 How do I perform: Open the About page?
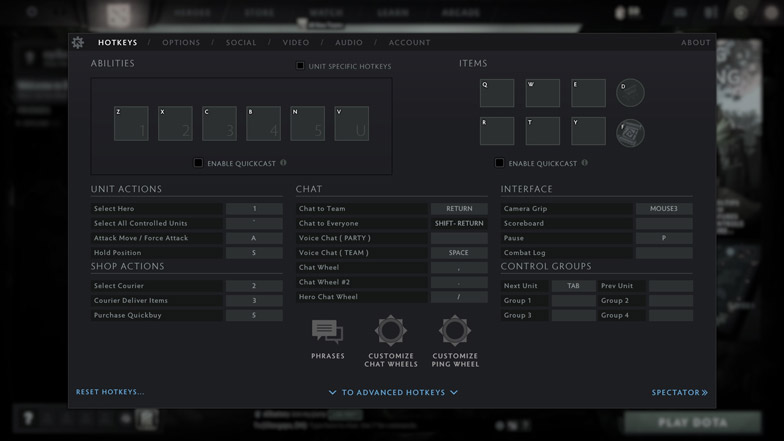[x=696, y=42]
